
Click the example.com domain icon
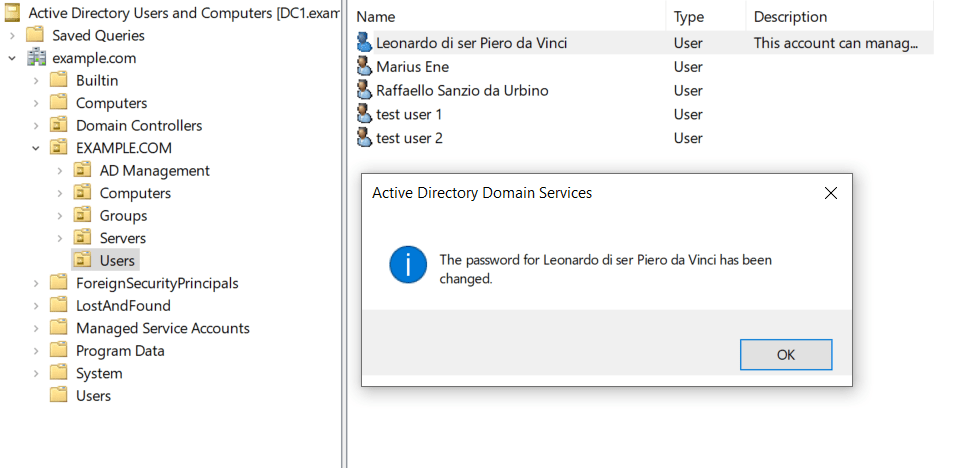pos(36,58)
